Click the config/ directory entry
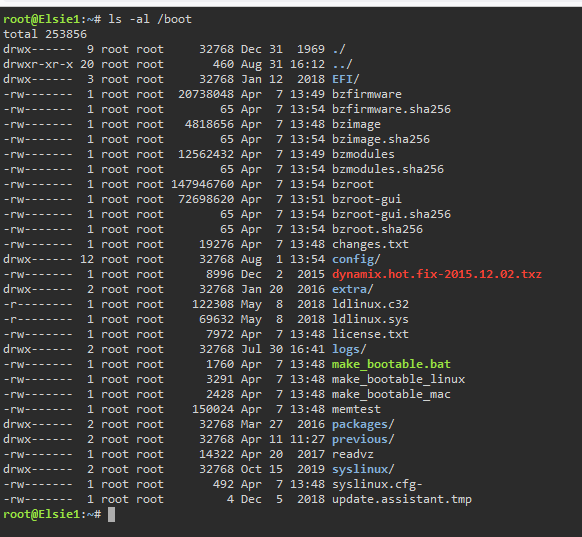This screenshot has height=537, width=582. pos(356,259)
